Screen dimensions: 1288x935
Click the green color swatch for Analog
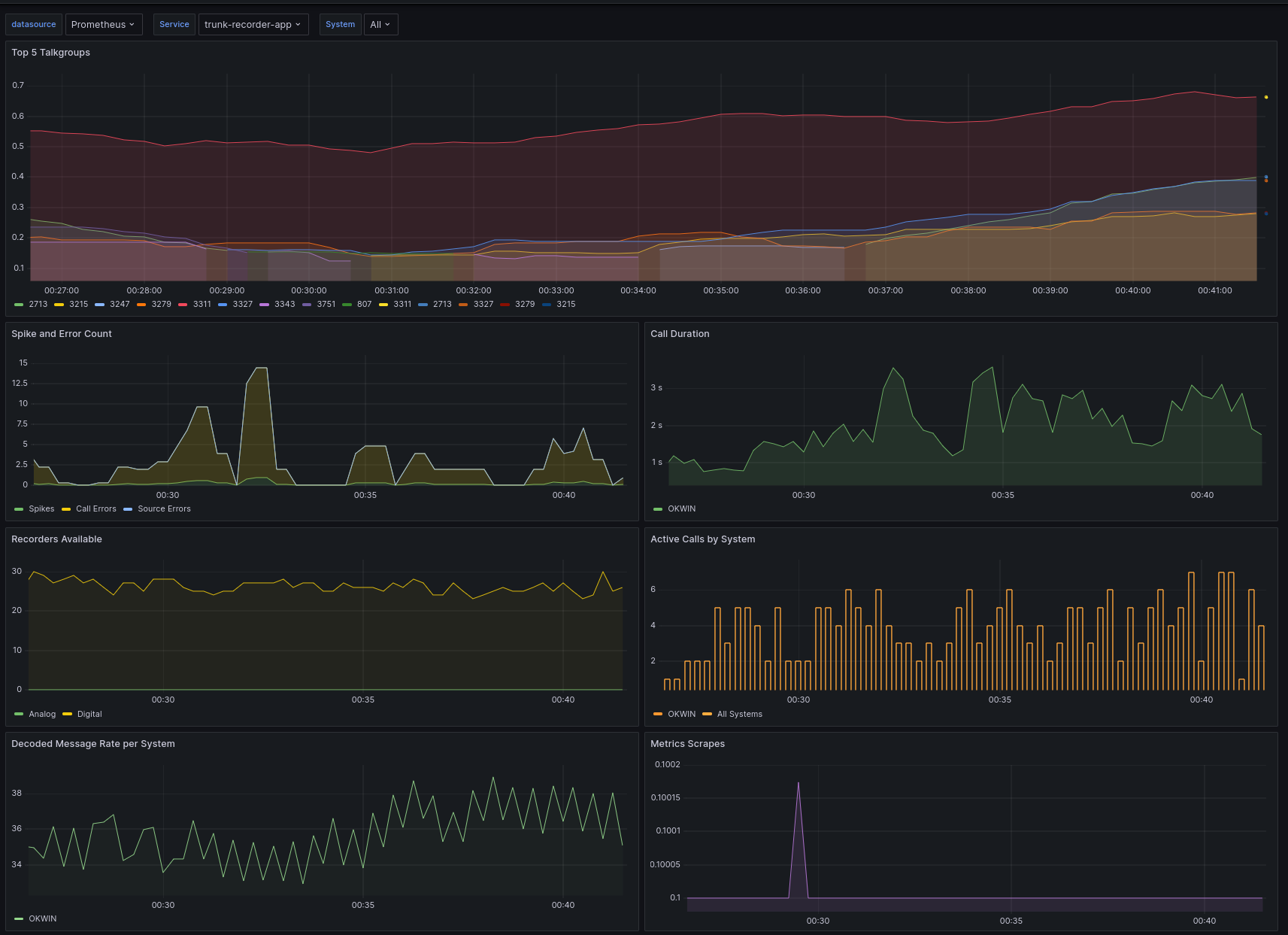19,715
